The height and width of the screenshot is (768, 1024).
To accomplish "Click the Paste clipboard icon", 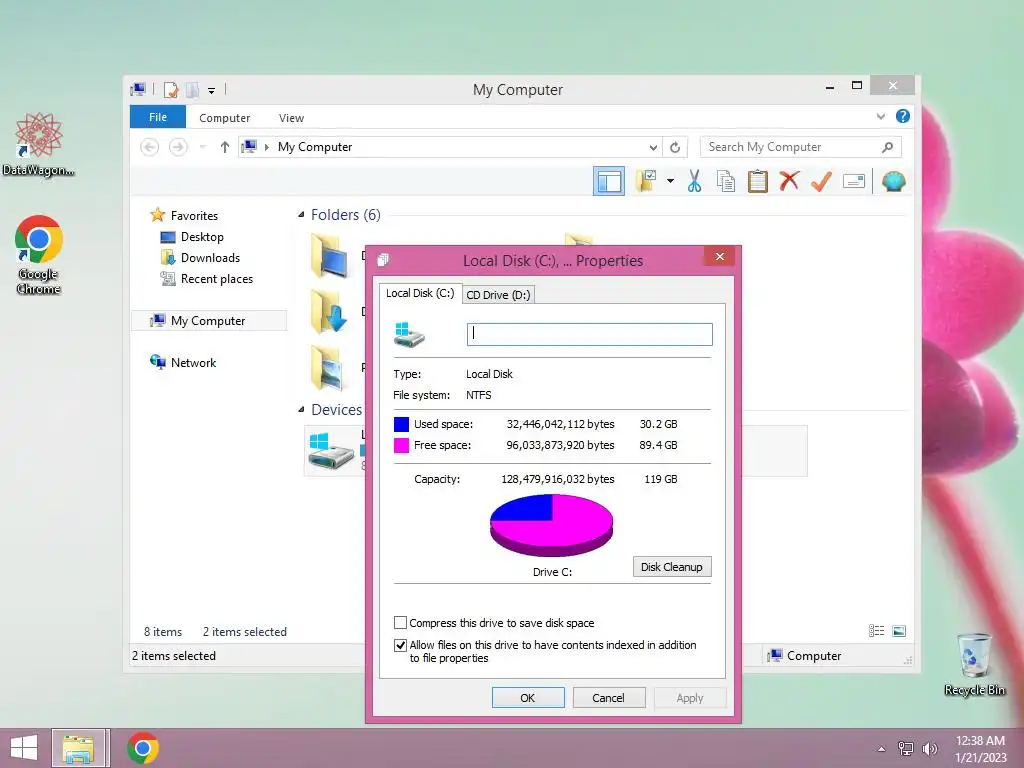I will 758,181.
